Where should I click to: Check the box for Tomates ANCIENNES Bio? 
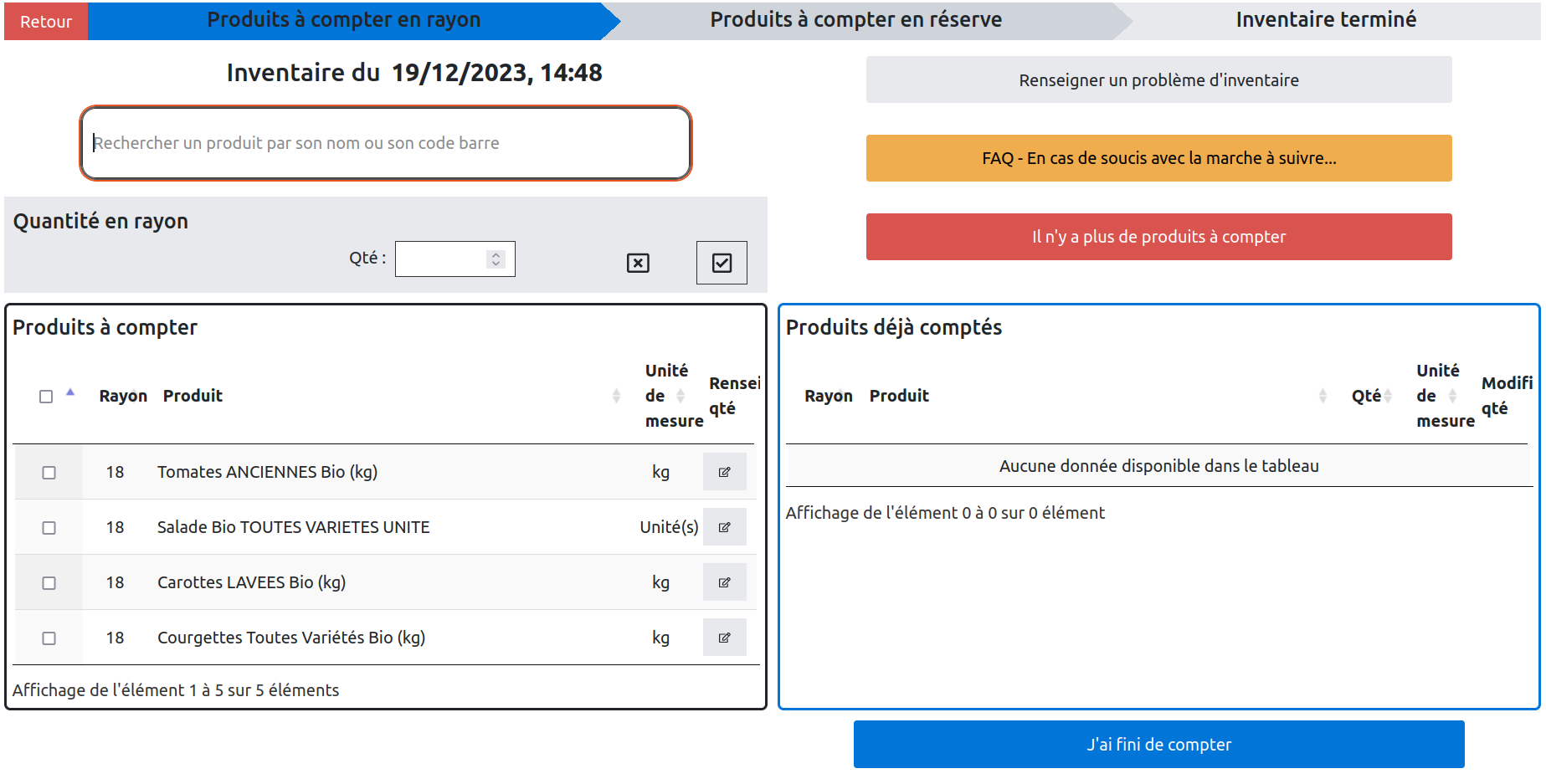pyautogui.click(x=49, y=473)
